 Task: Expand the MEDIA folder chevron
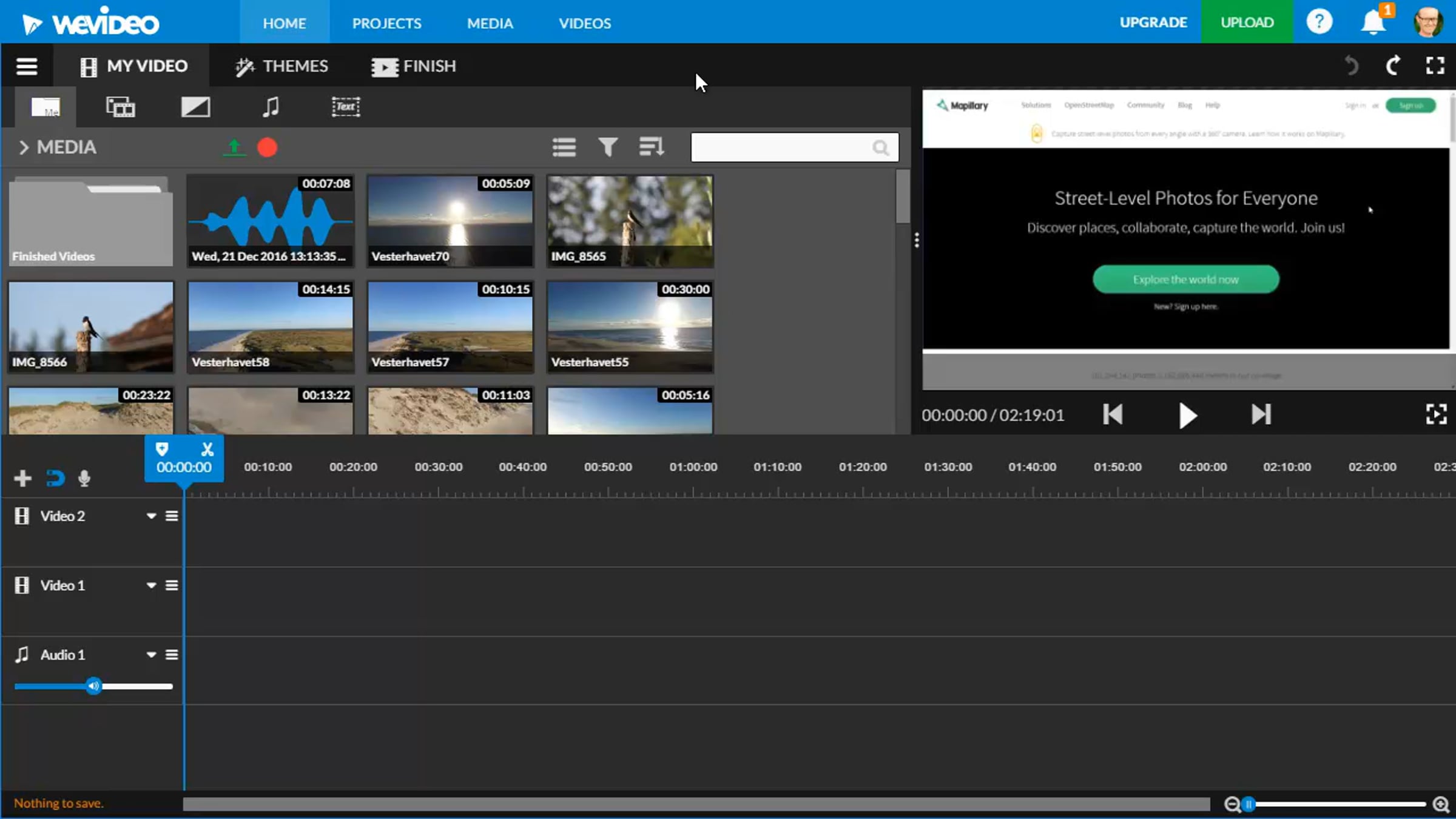click(23, 147)
